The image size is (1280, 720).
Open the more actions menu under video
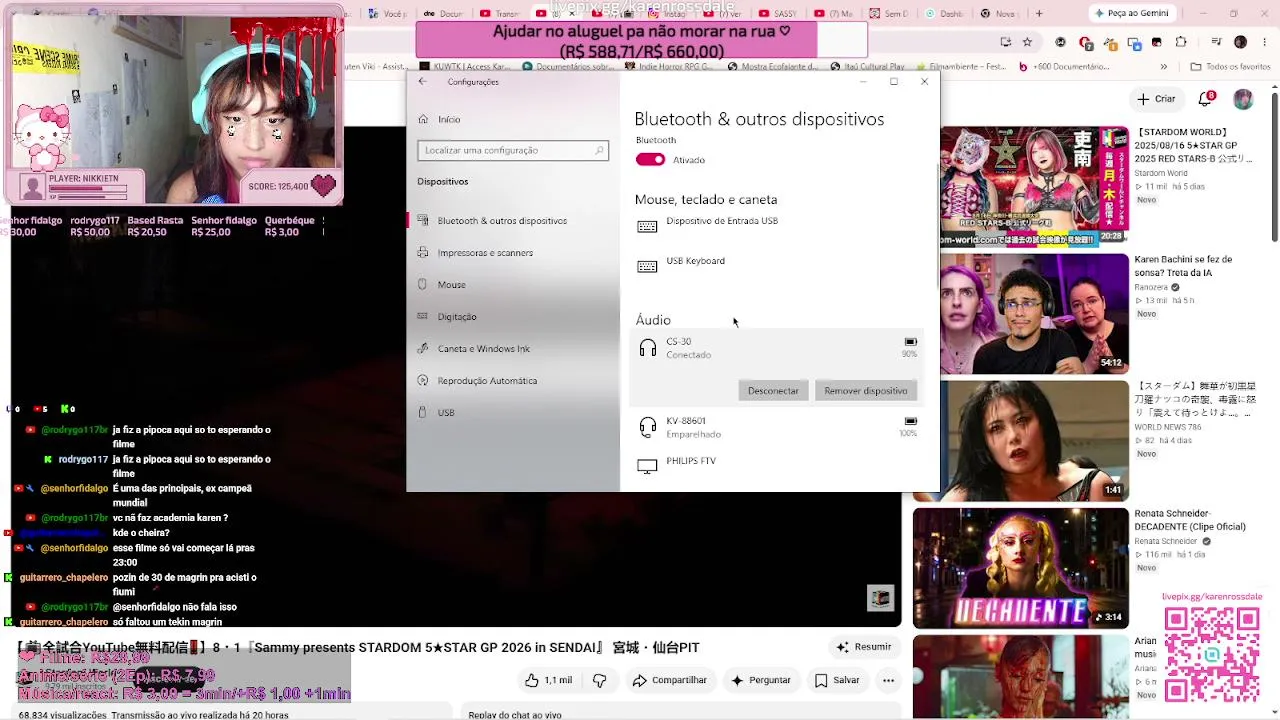click(888, 680)
